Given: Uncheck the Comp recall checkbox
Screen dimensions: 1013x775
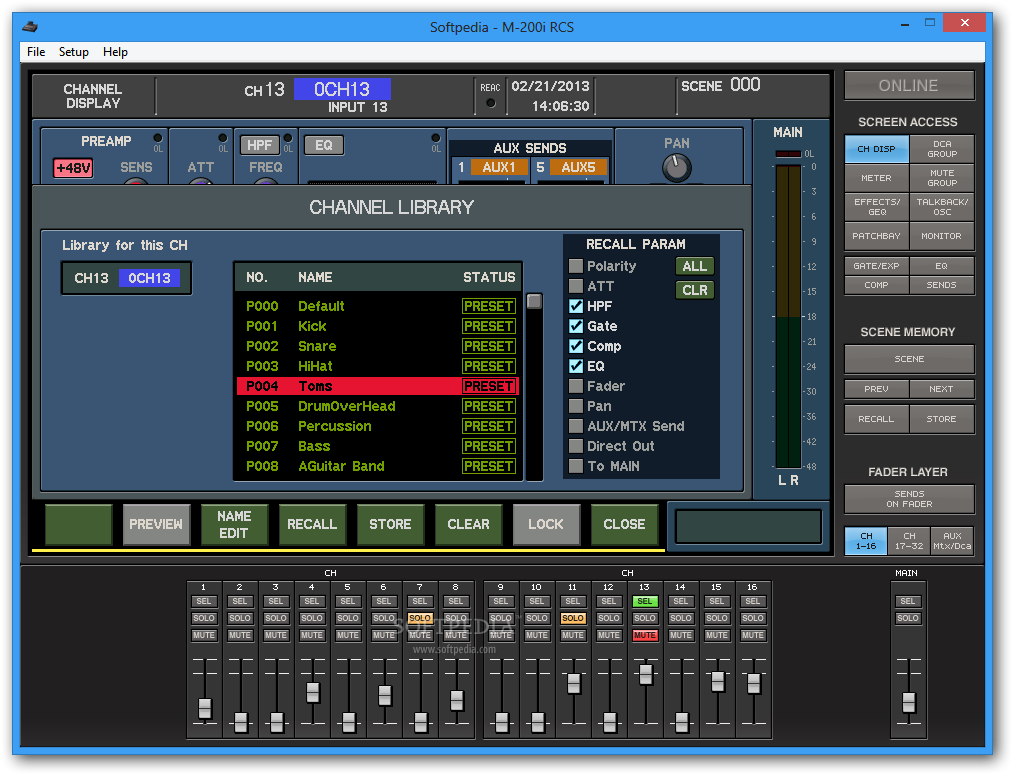Looking at the screenshot, I should (576, 346).
